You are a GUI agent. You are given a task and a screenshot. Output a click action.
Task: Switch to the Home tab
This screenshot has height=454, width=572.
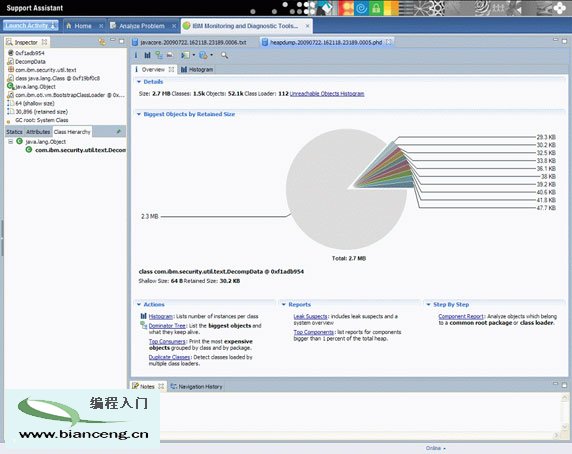(83, 26)
